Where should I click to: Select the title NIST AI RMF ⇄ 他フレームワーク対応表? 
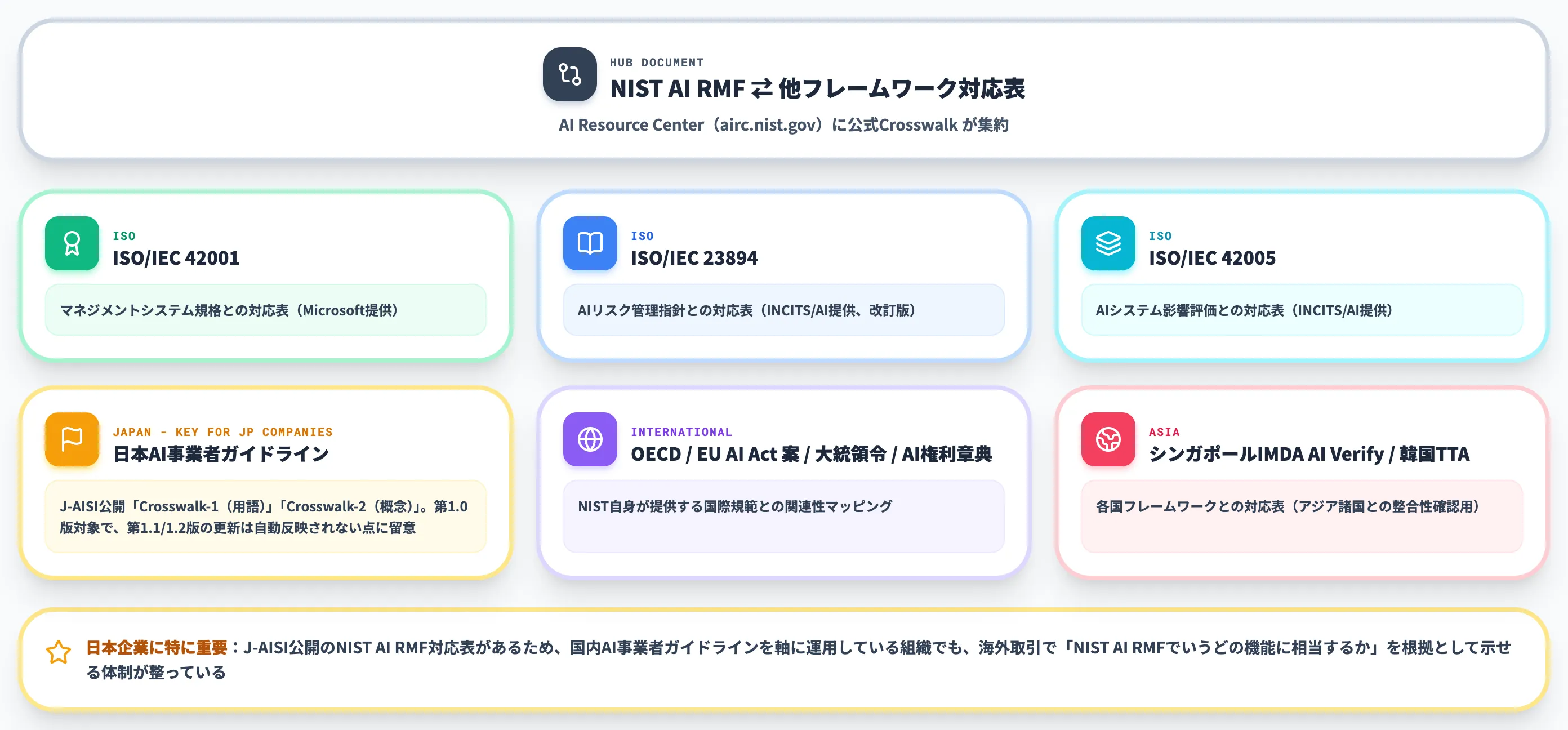(817, 88)
